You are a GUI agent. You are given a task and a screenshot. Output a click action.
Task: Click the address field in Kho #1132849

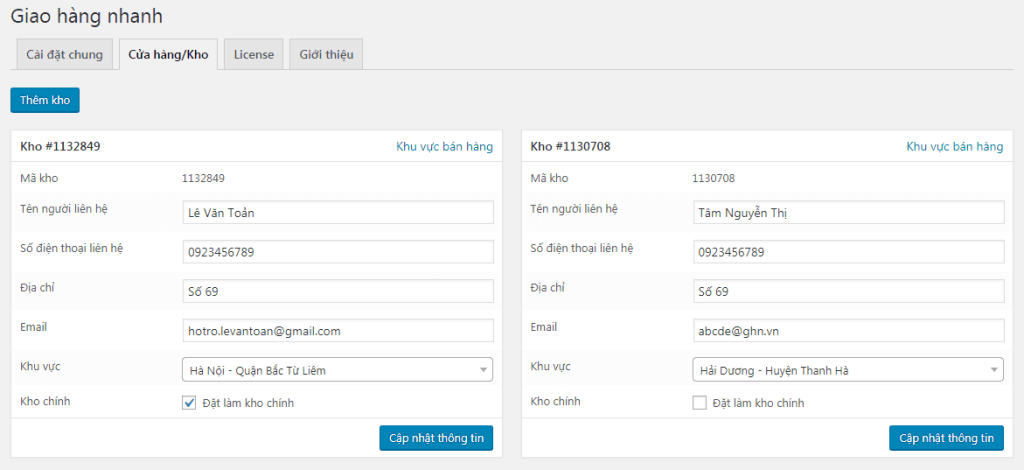(338, 291)
